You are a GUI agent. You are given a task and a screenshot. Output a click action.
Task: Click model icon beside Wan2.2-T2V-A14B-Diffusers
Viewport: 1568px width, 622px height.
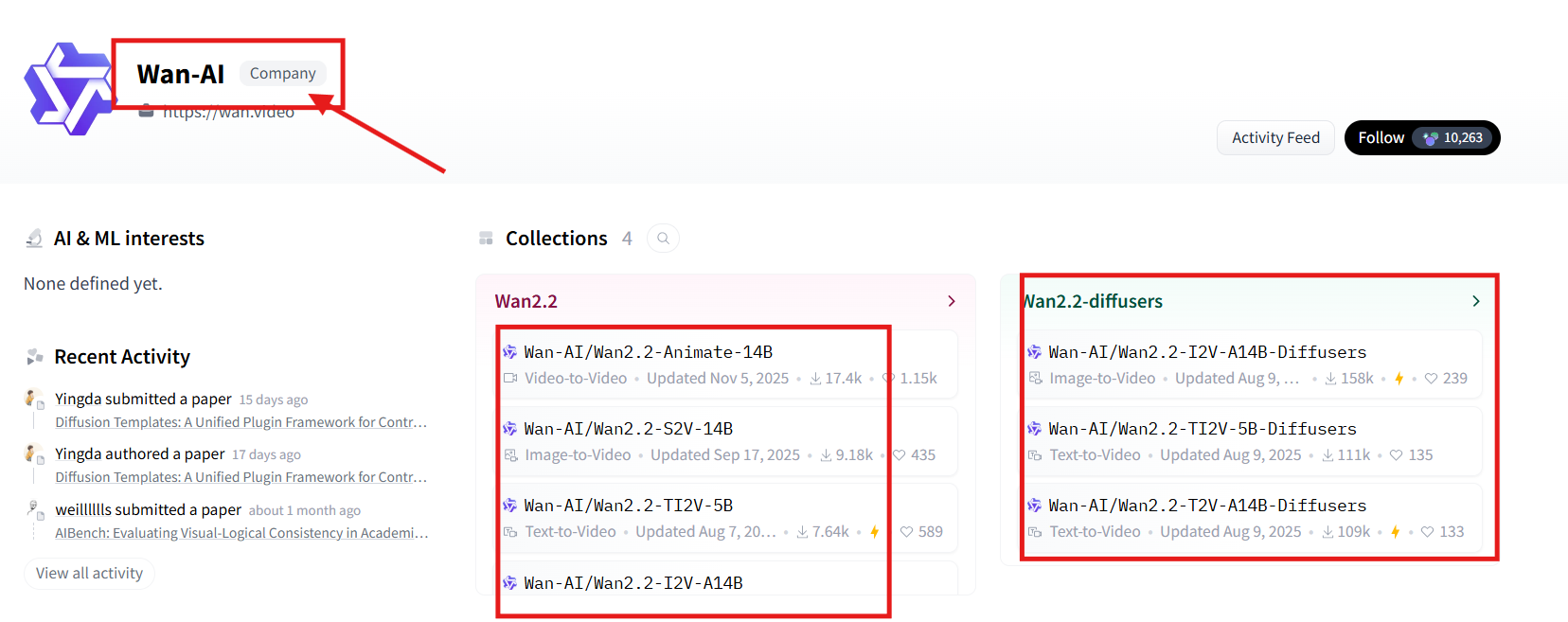coord(1034,506)
